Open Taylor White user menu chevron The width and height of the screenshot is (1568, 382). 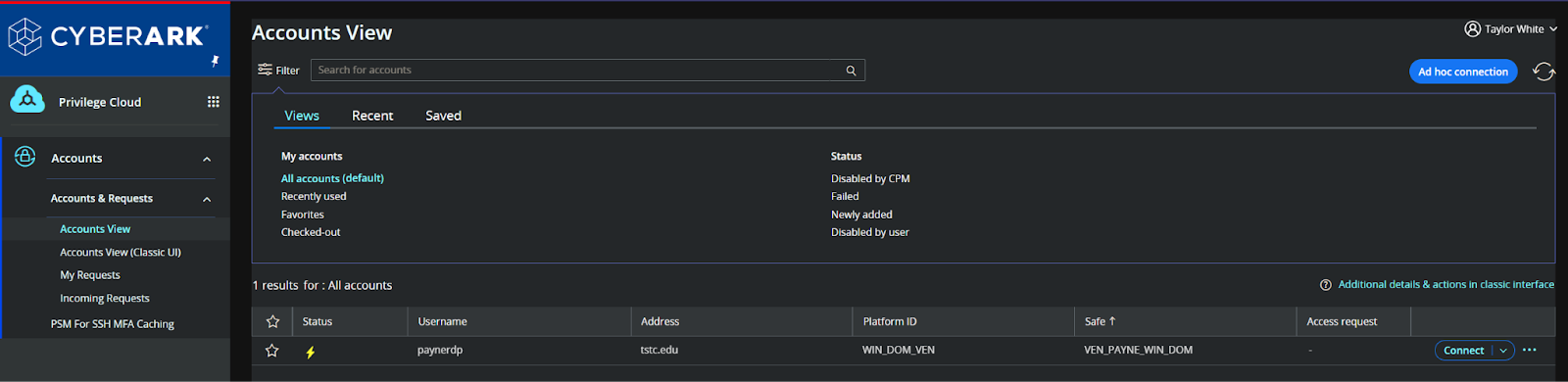coord(1553,29)
